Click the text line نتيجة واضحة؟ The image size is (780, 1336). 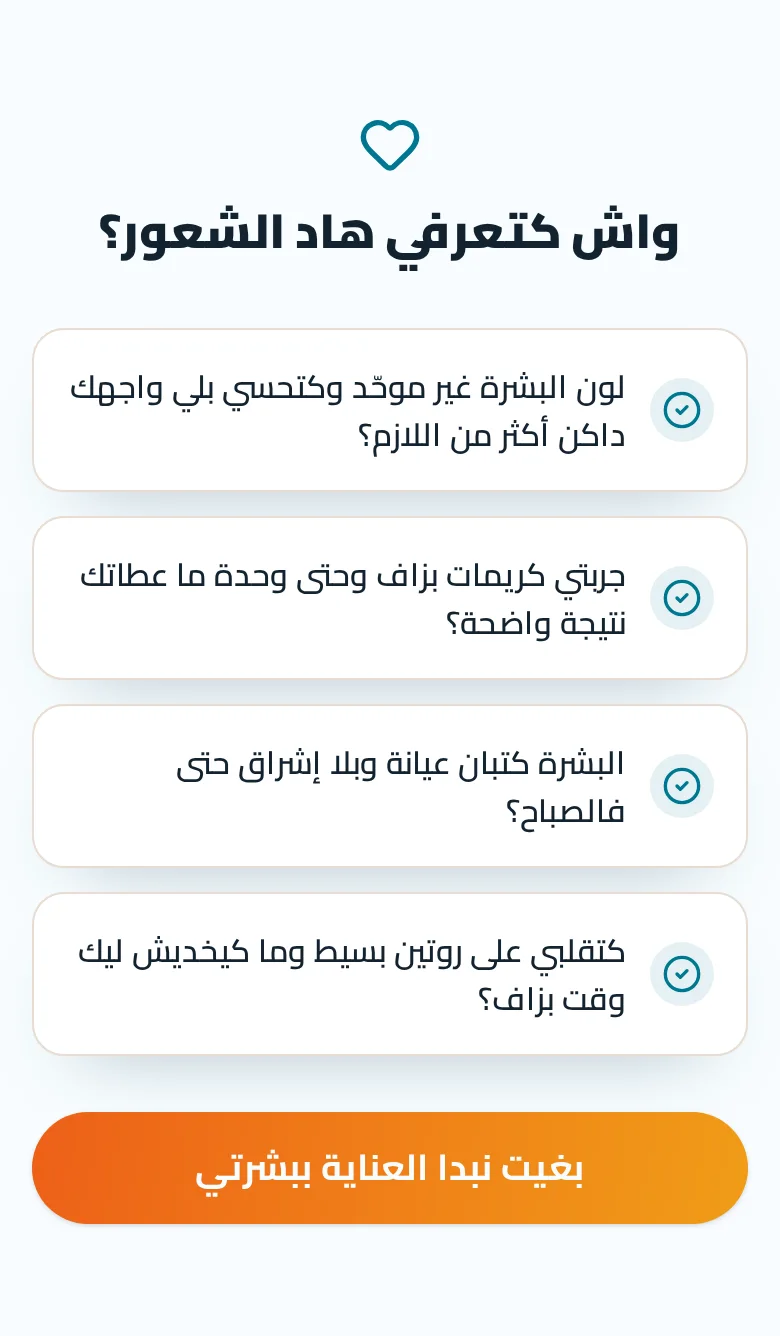(535, 624)
